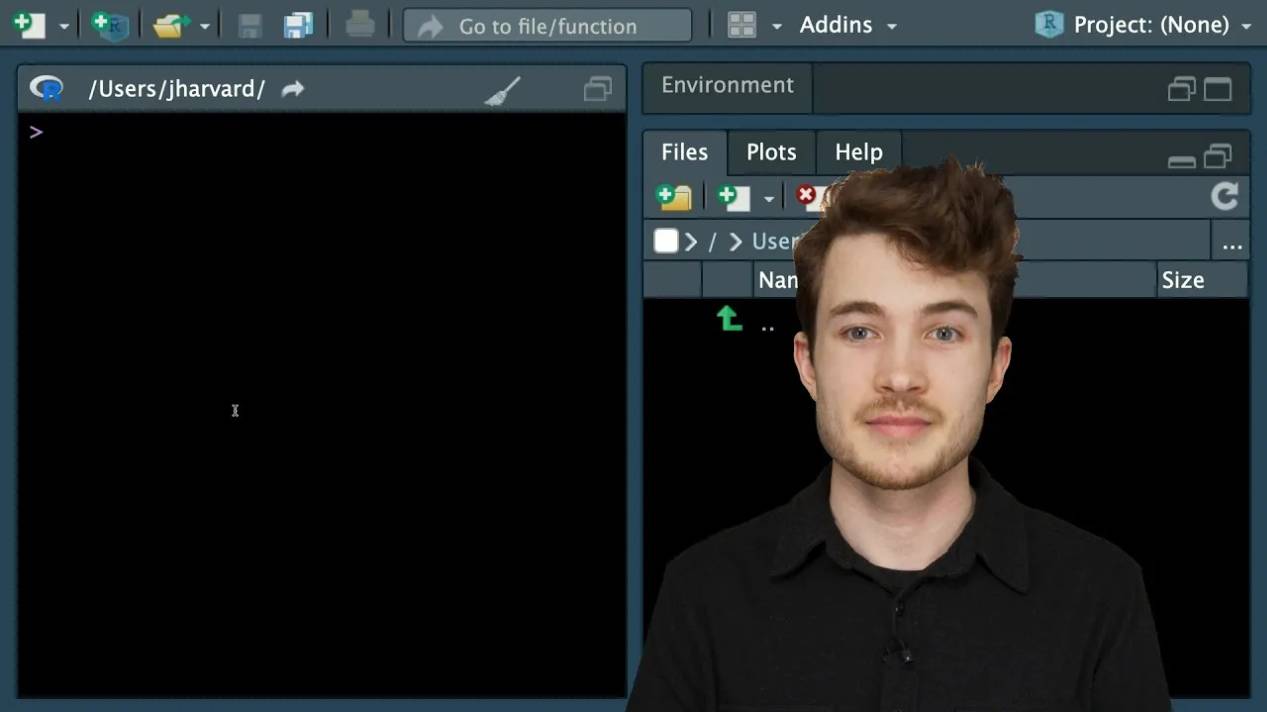Maximize the console pane
The height and width of the screenshot is (712, 1267).
597,90
